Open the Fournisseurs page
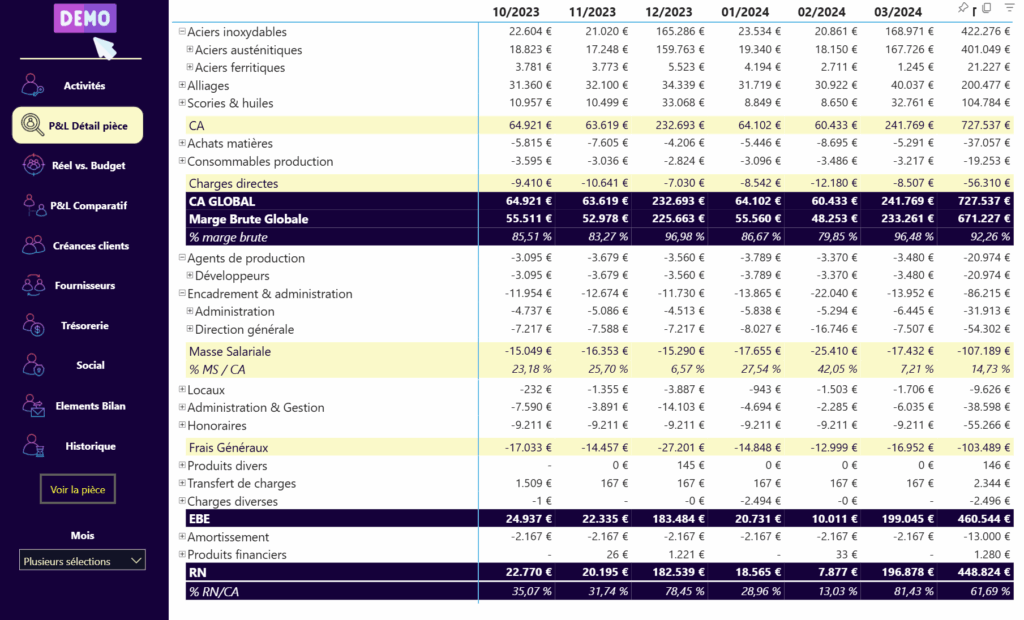The image size is (1024, 620). click(84, 285)
